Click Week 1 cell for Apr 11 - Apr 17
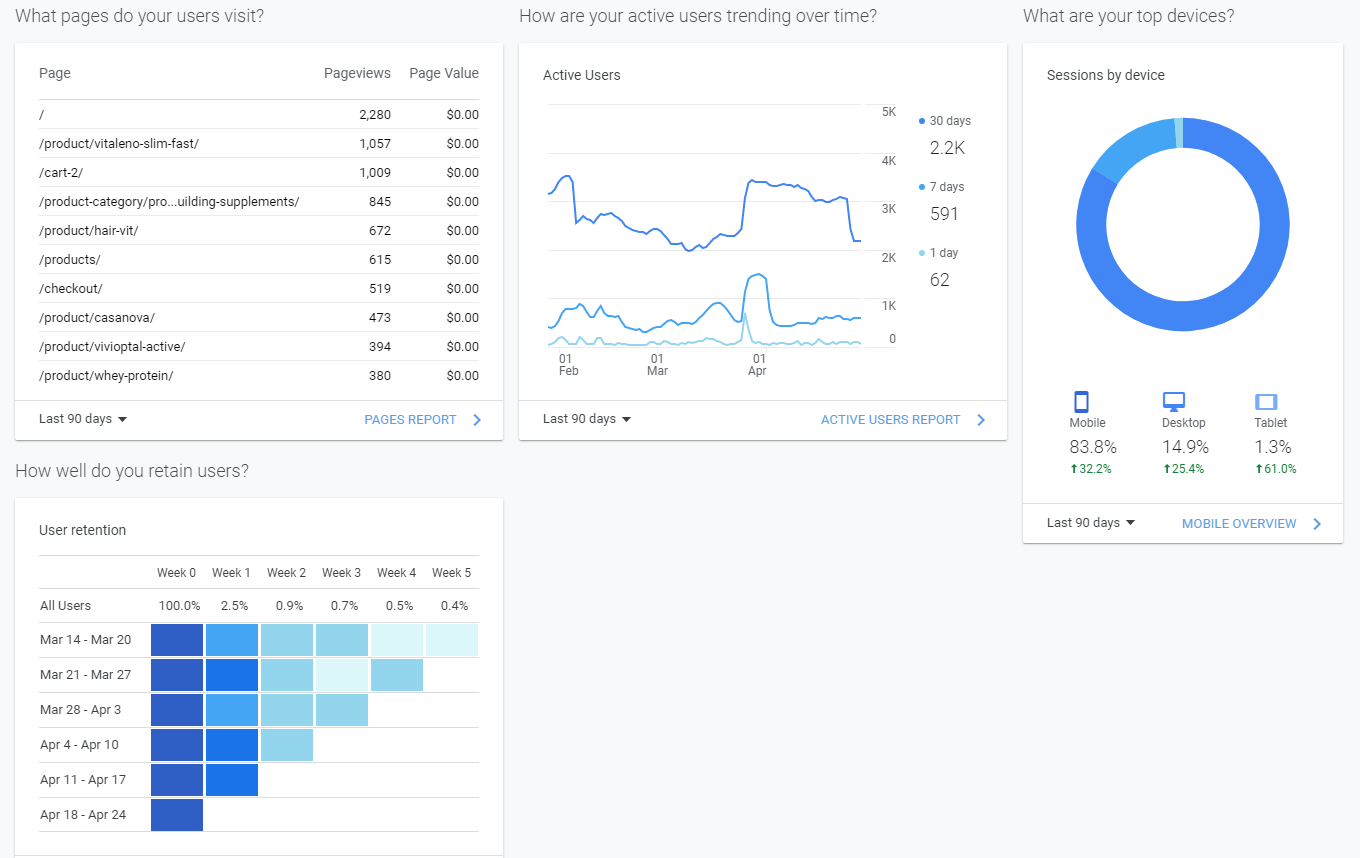This screenshot has height=858, width=1360. 232,780
